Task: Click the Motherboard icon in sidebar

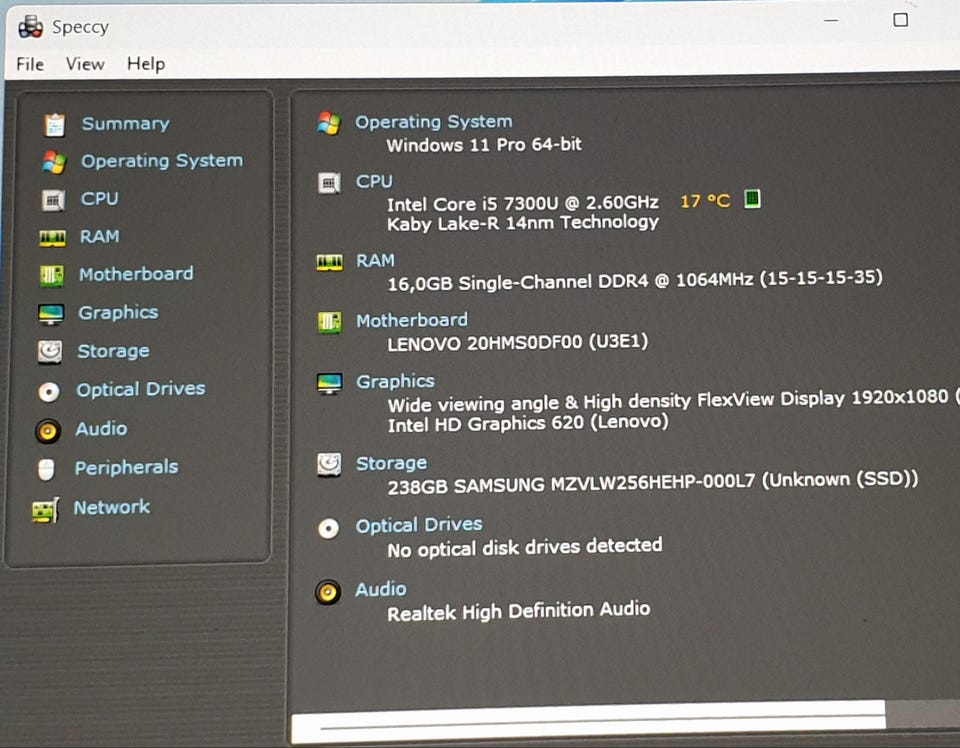Action: 52,275
